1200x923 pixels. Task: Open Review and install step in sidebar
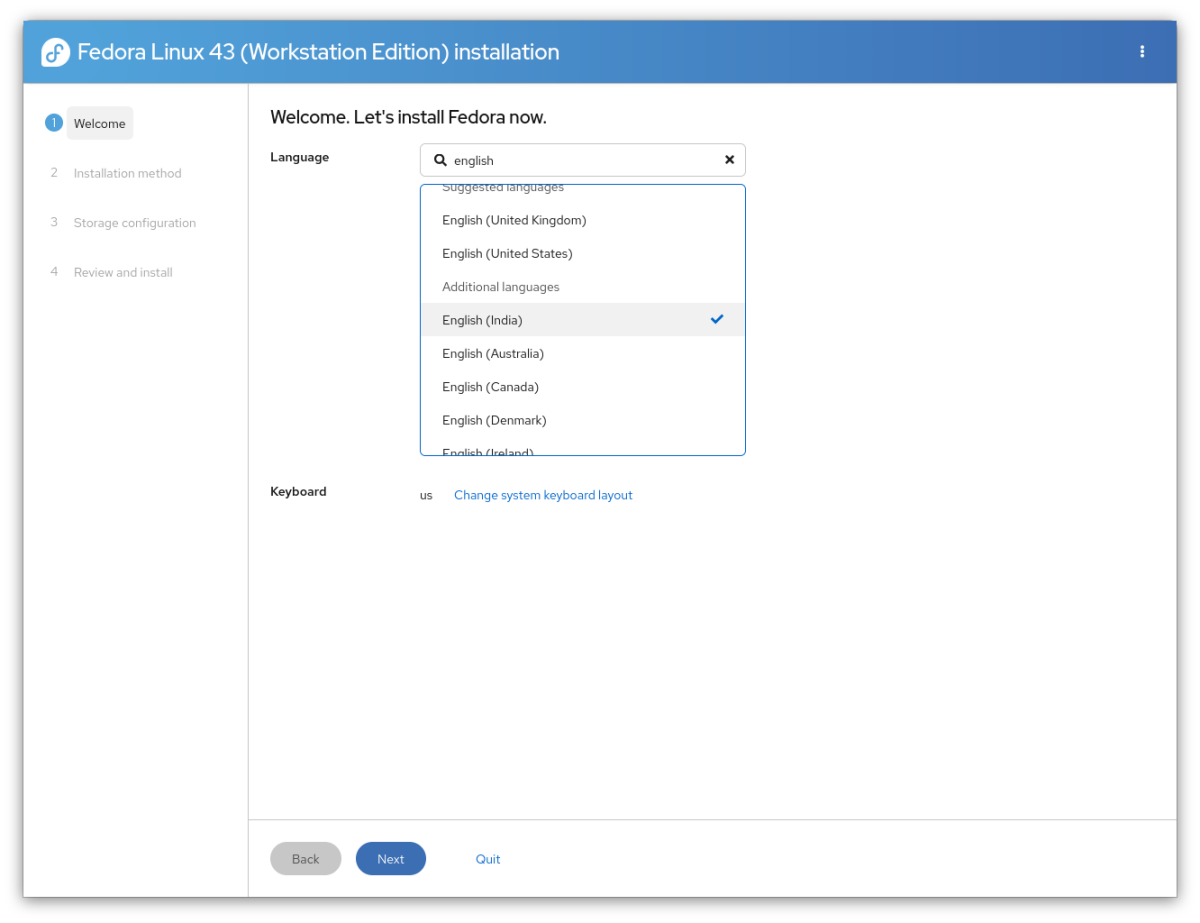tap(123, 272)
